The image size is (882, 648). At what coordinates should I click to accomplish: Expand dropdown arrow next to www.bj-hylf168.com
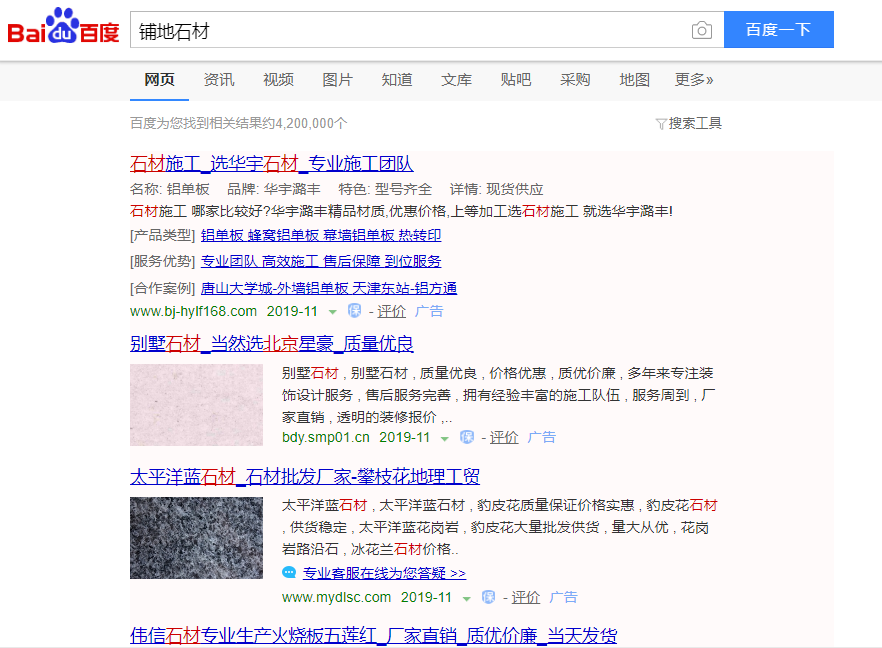pyautogui.click(x=332, y=312)
